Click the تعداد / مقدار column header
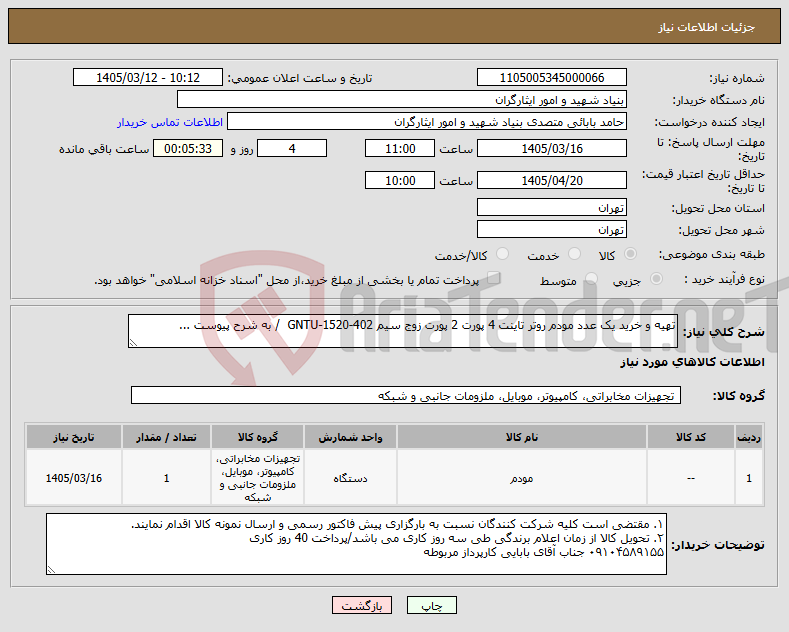The image size is (789, 632). [166, 437]
